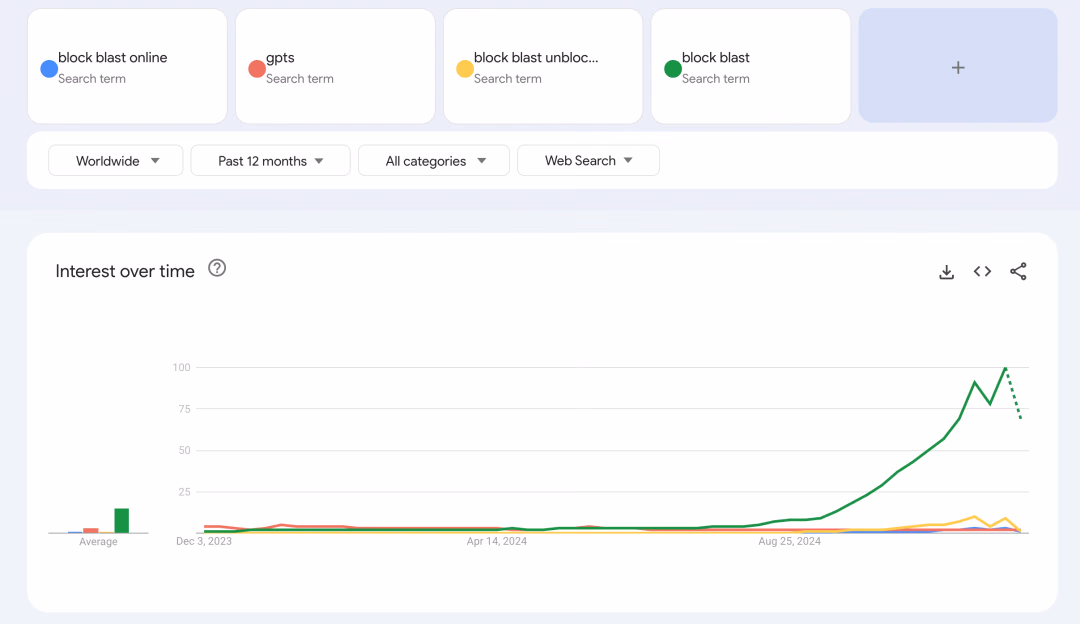This screenshot has height=624, width=1080.
Task: Click the 100 value on the y-axis
Action: [x=182, y=367]
